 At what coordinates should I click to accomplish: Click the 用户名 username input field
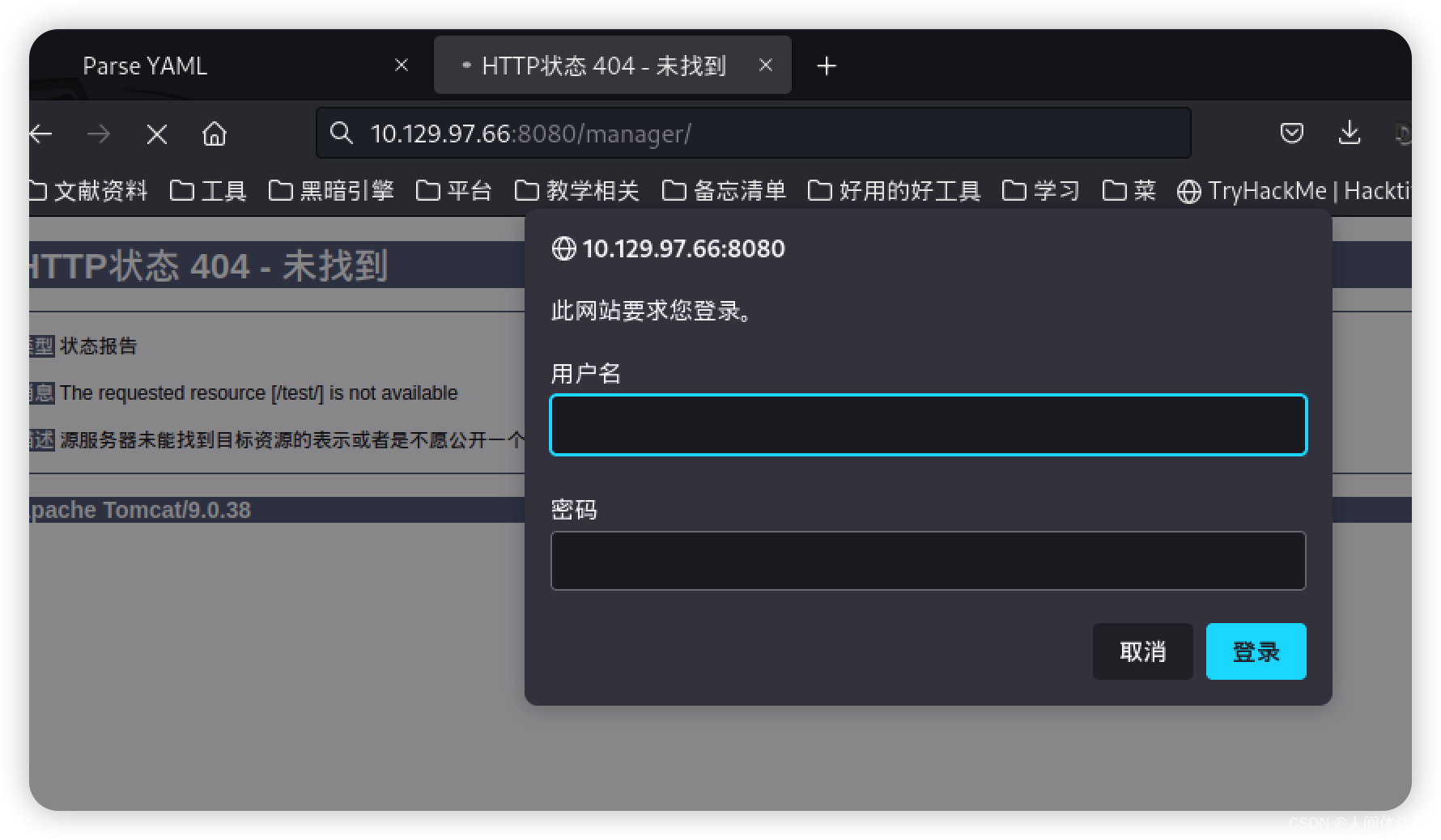click(929, 425)
